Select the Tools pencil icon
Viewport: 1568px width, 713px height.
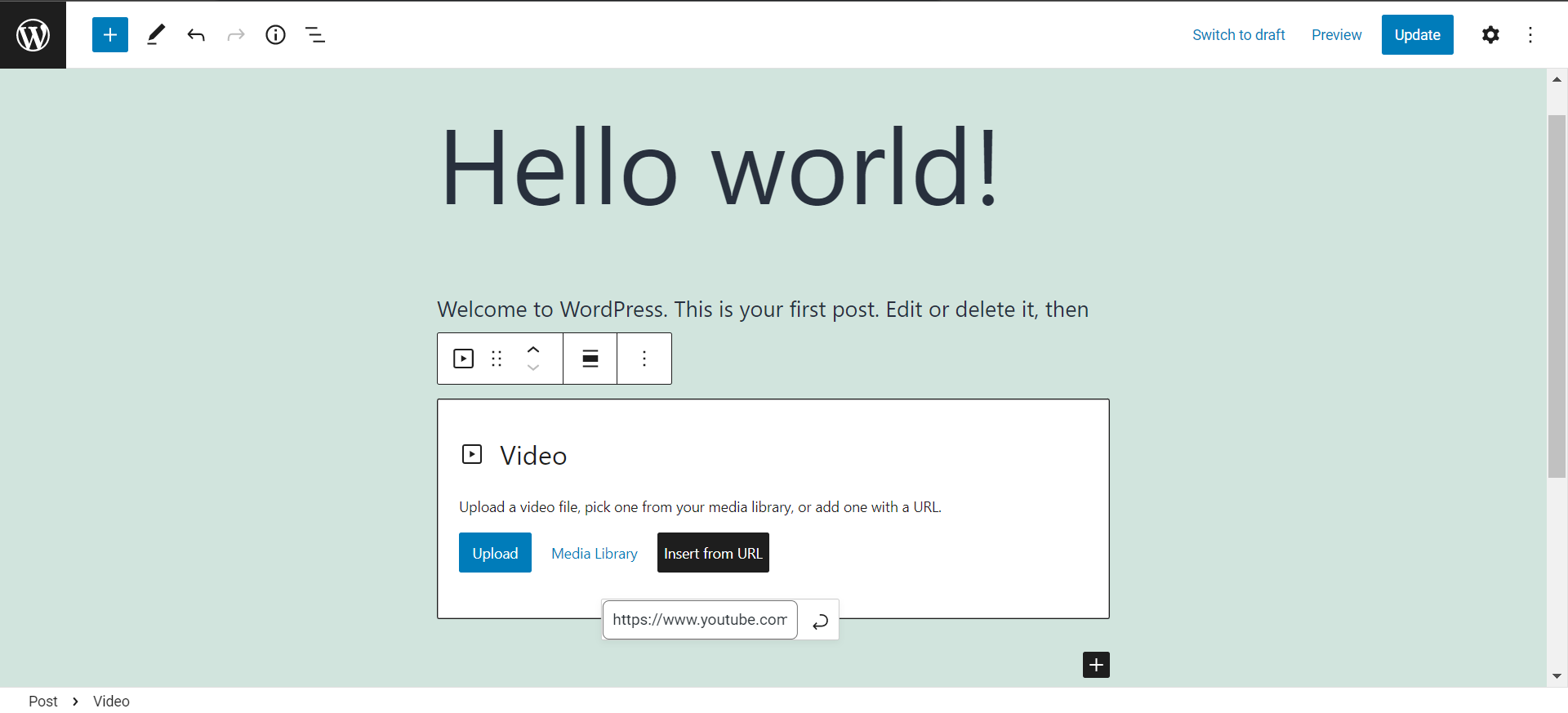[x=155, y=34]
